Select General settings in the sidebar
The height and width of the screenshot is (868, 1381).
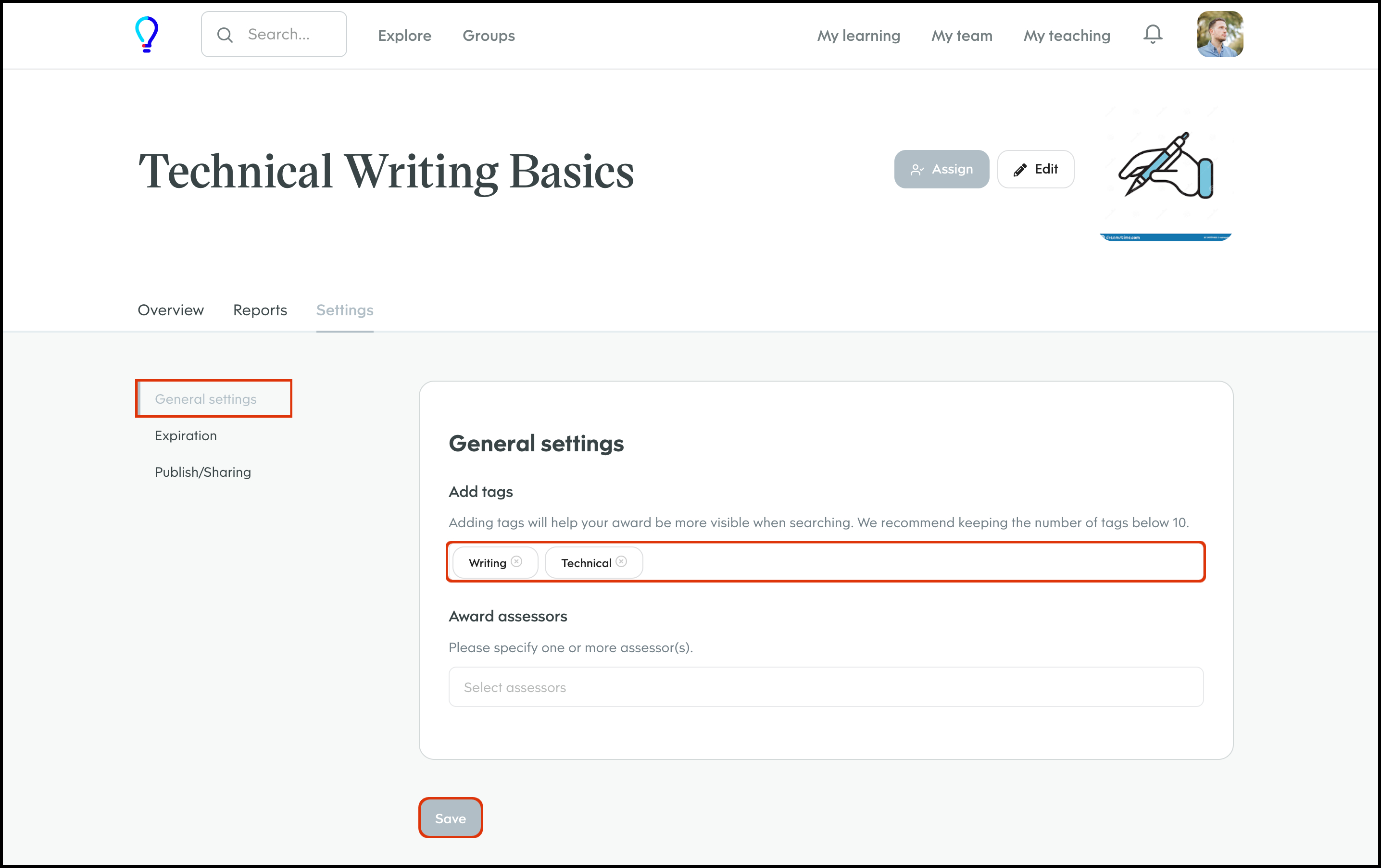pos(205,399)
